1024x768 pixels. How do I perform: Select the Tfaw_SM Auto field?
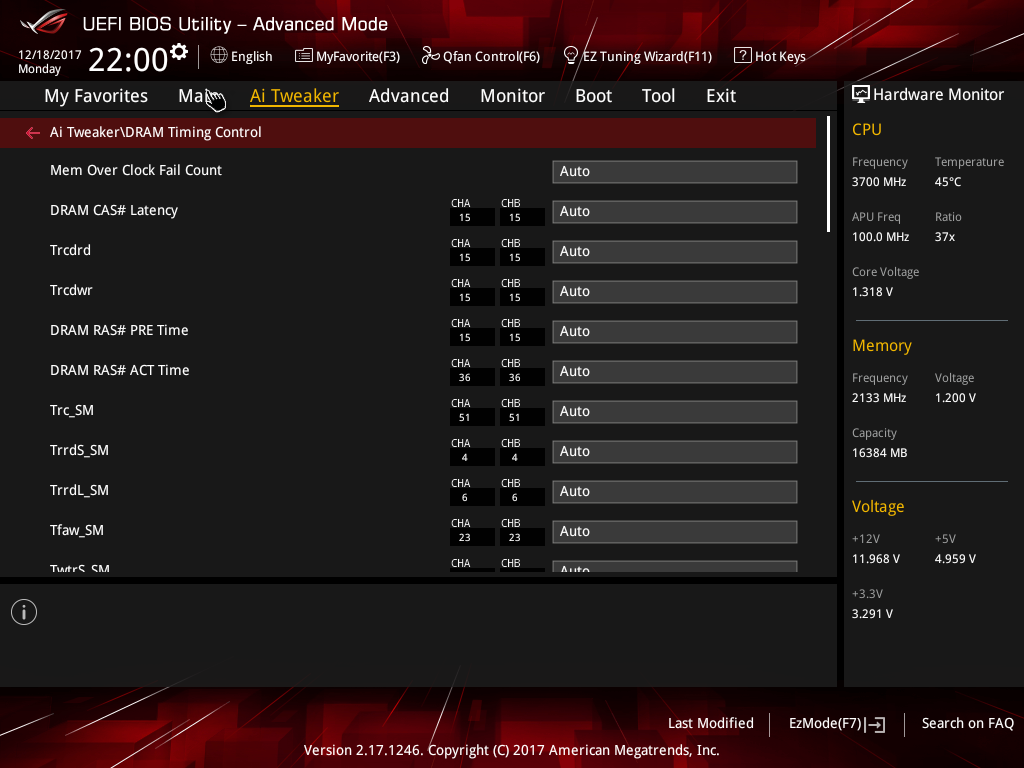tap(675, 532)
